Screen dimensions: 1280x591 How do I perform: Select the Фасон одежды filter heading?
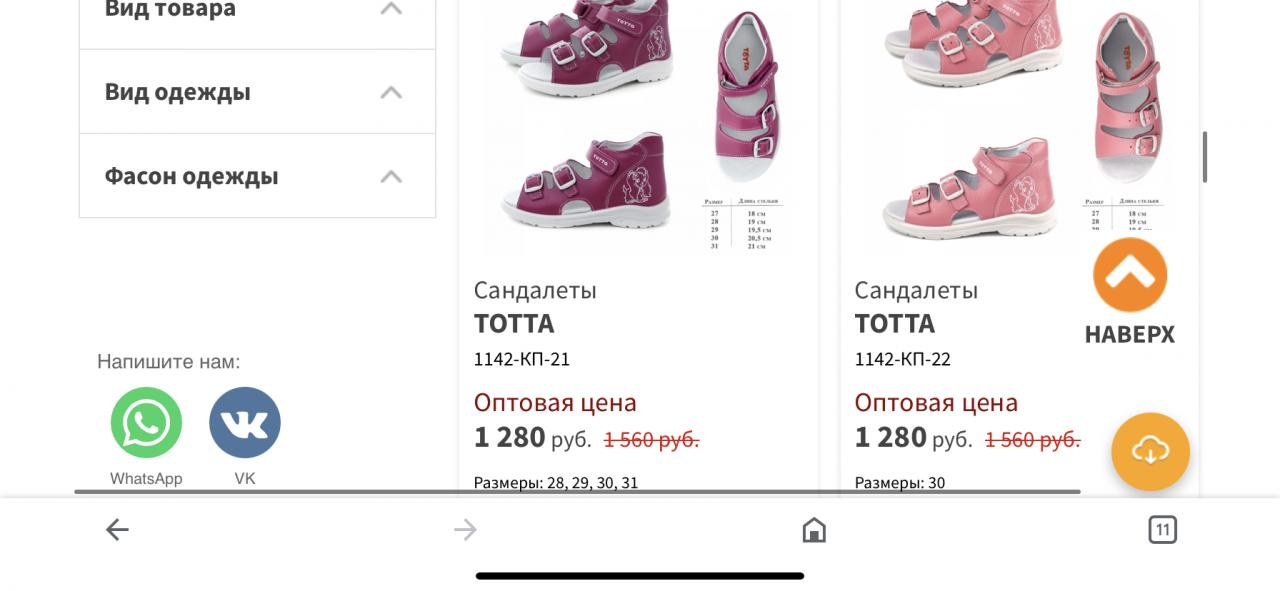pyautogui.click(x=192, y=176)
